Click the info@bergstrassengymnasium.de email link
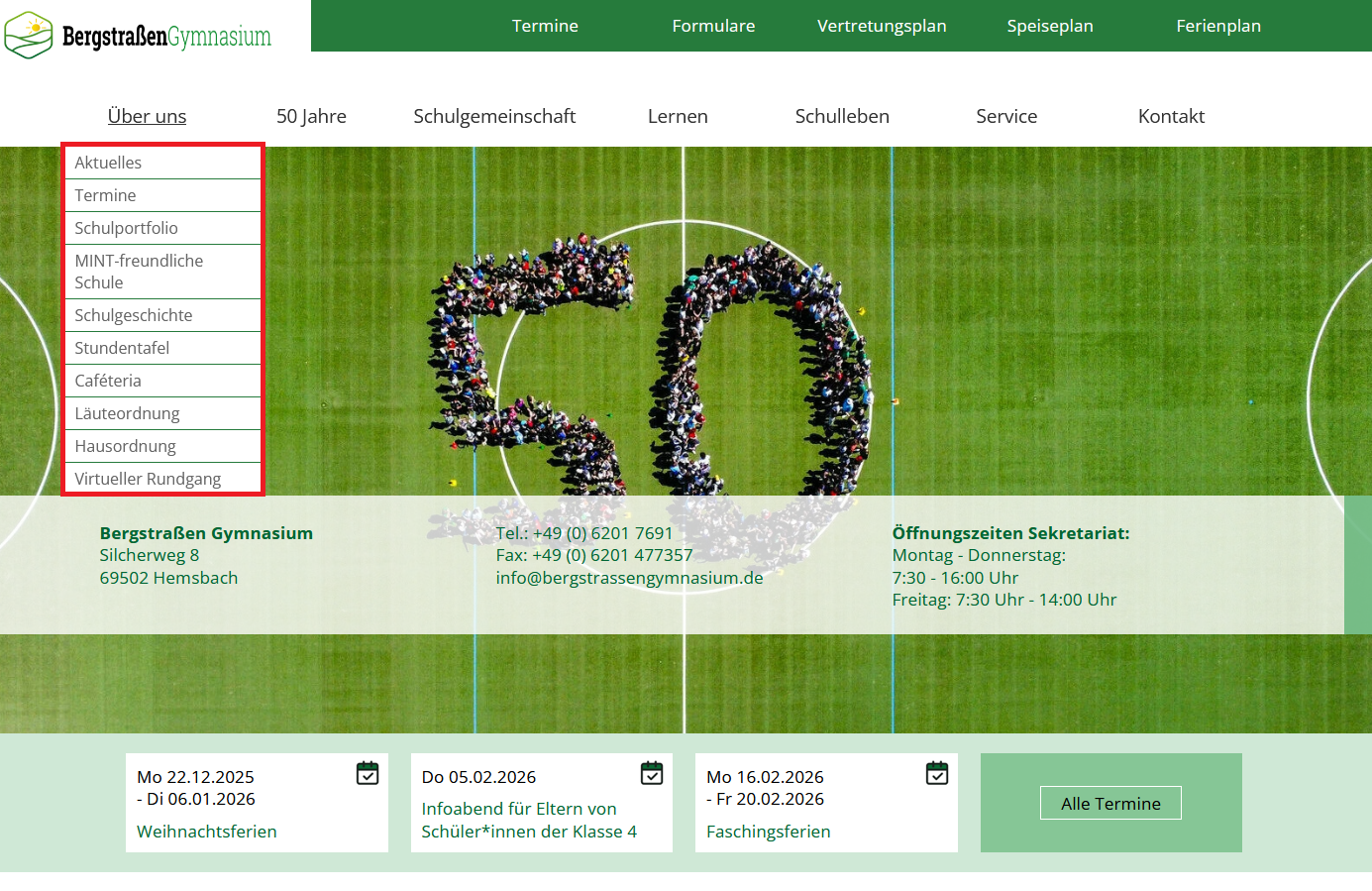Viewport: 1372px width, 891px height. (x=629, y=578)
